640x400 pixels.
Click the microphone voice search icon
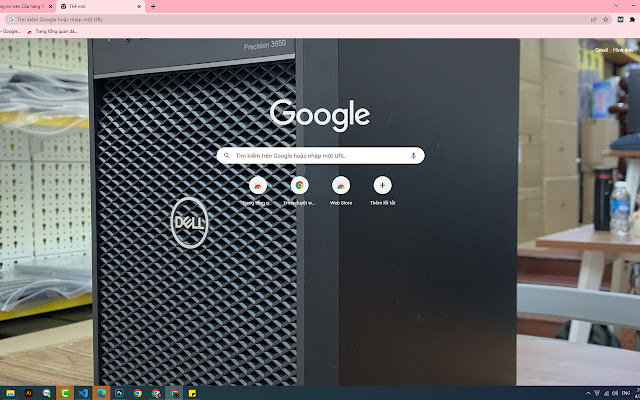tap(413, 156)
